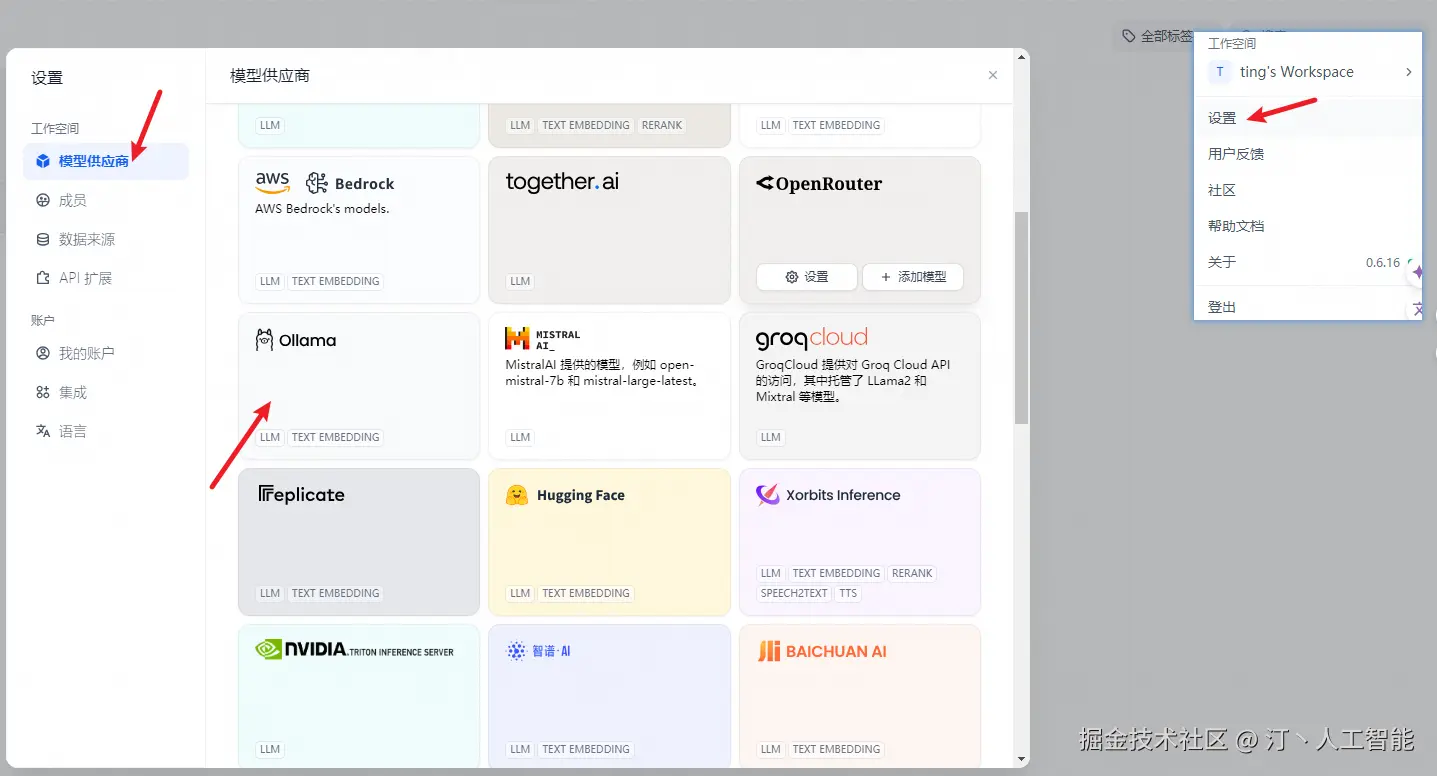This screenshot has height=776, width=1437.
Task: Click the NVIDIA Triton Inference Server logo
Action: (x=355, y=650)
